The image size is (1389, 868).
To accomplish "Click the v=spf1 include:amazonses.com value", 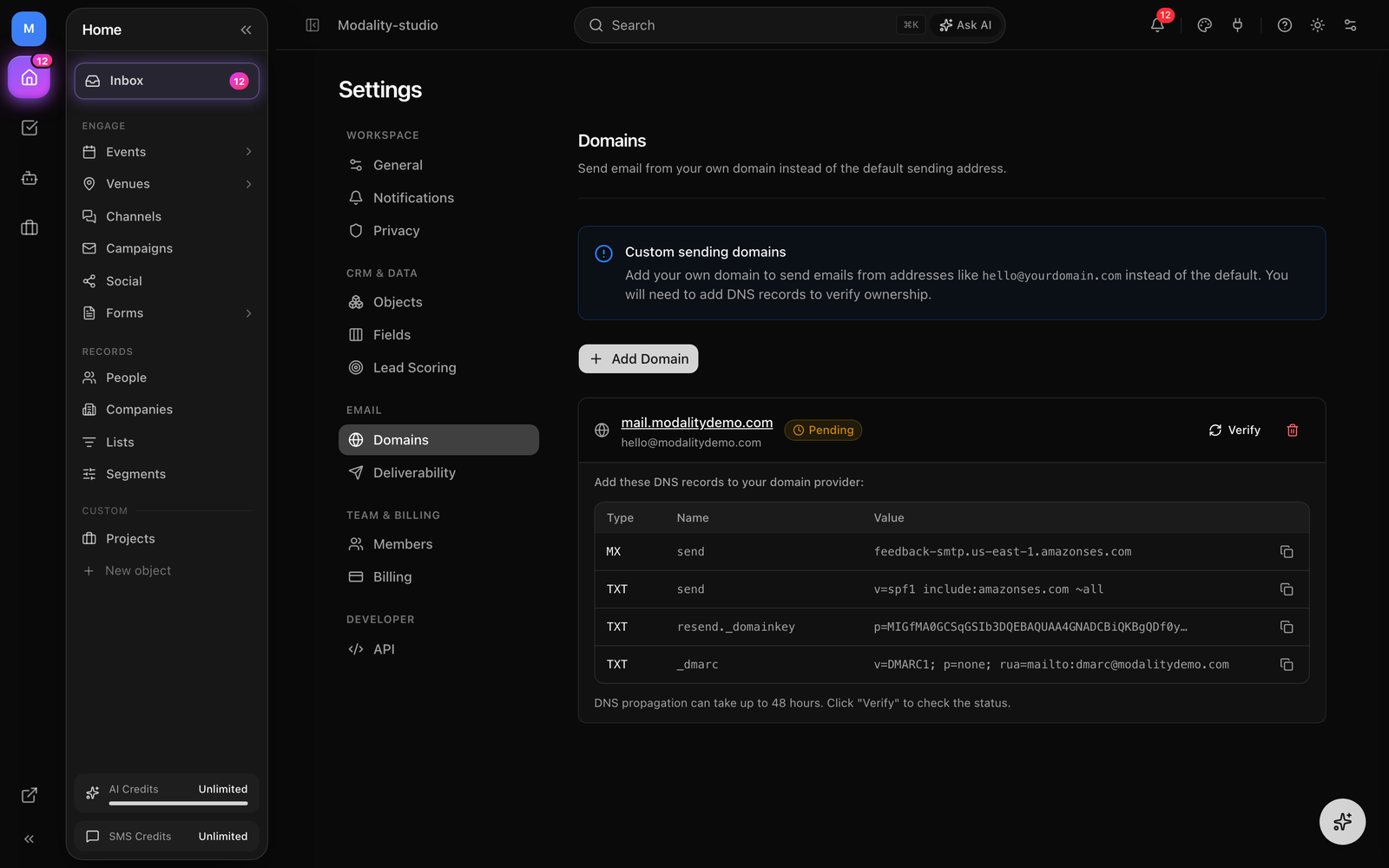I will (x=989, y=589).
